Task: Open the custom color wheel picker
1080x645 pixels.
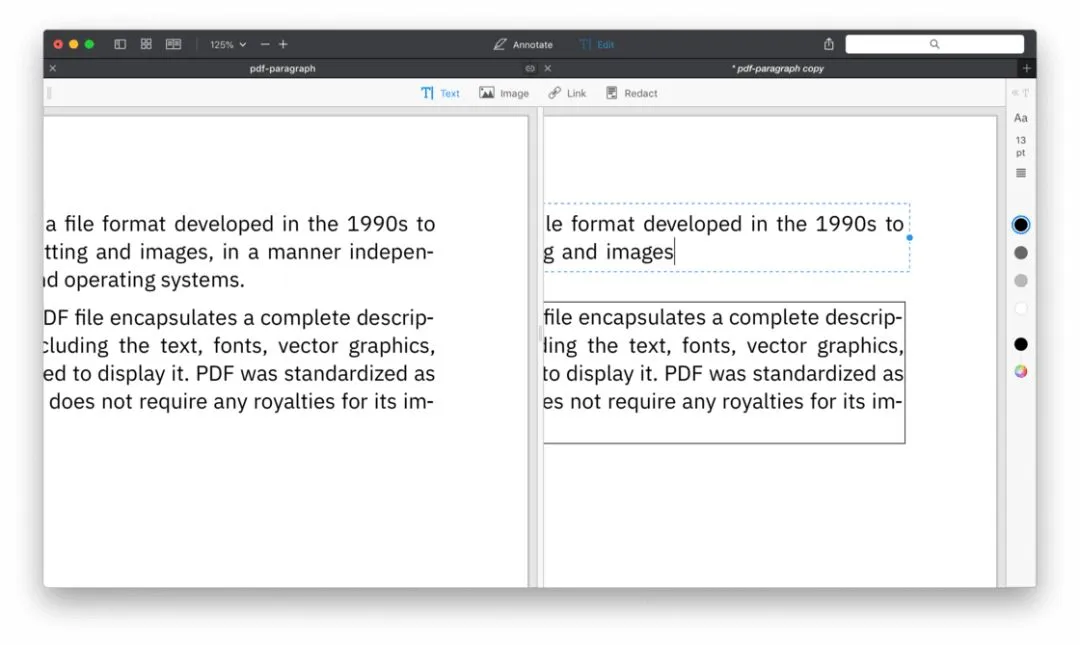Action: click(x=1021, y=371)
